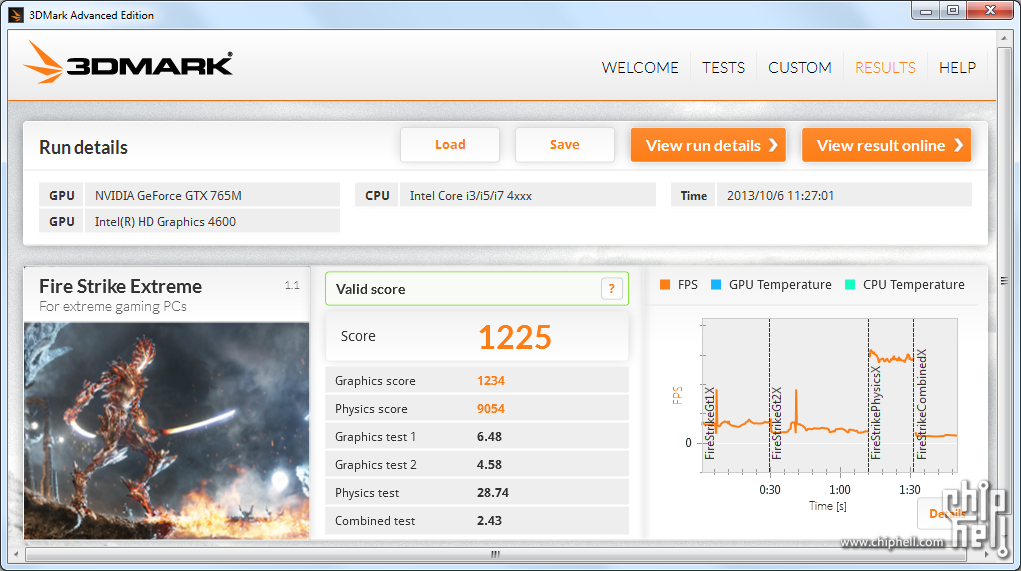
Task: Click the Run details heading
Action: tap(83, 147)
